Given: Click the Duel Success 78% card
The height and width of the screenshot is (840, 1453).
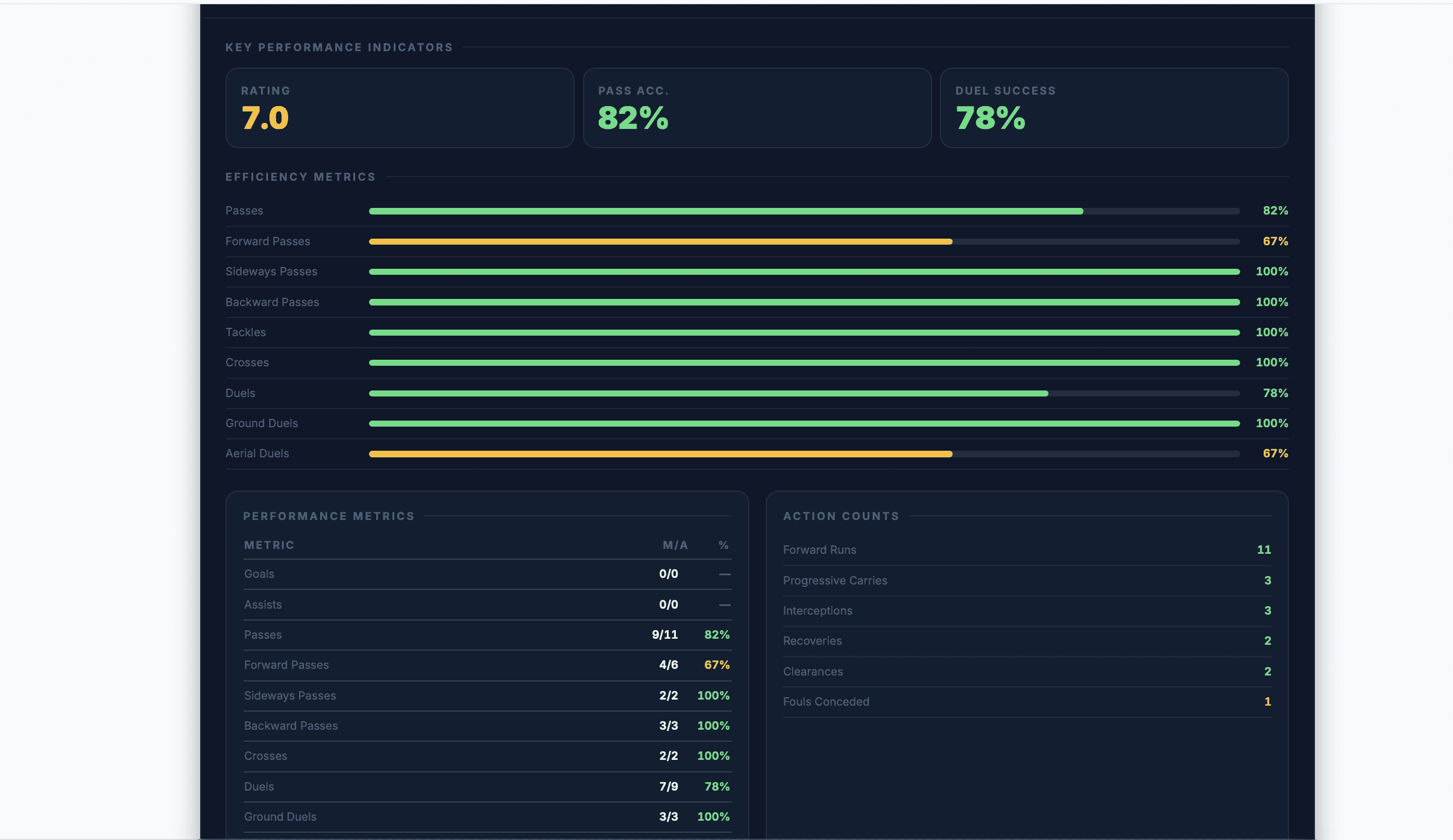Looking at the screenshot, I should [x=1114, y=108].
